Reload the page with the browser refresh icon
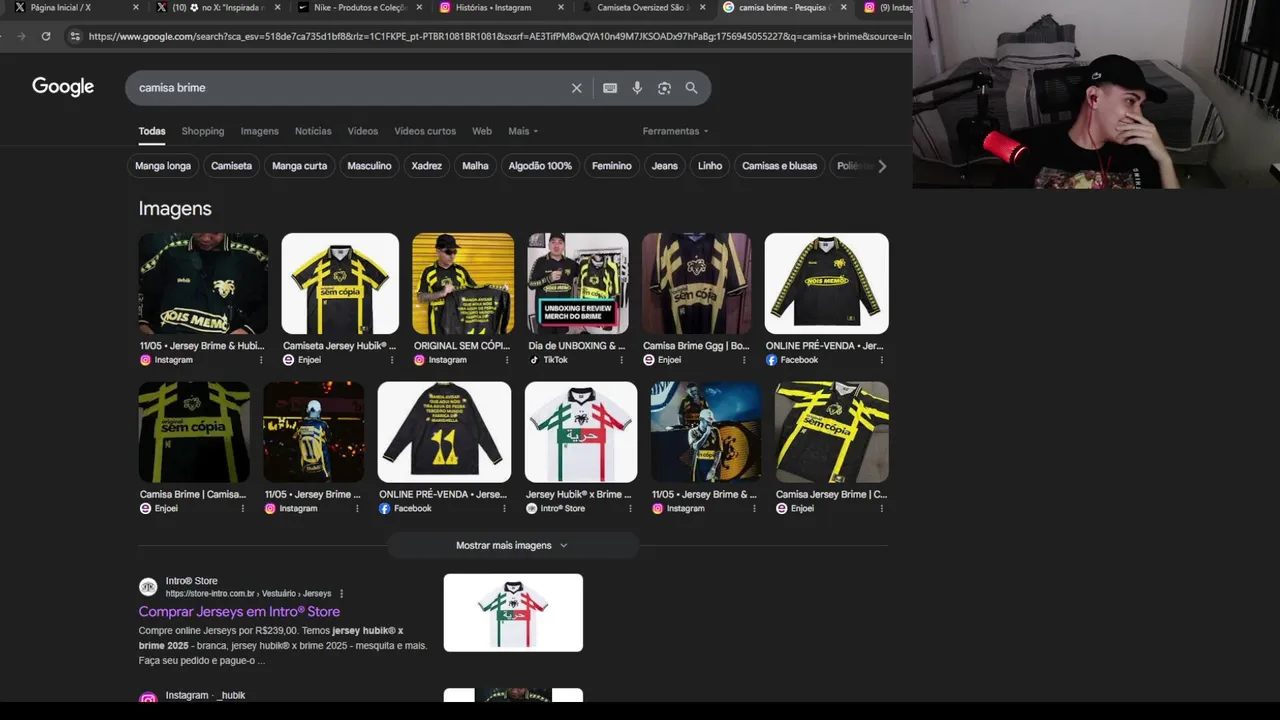 pyautogui.click(x=46, y=36)
